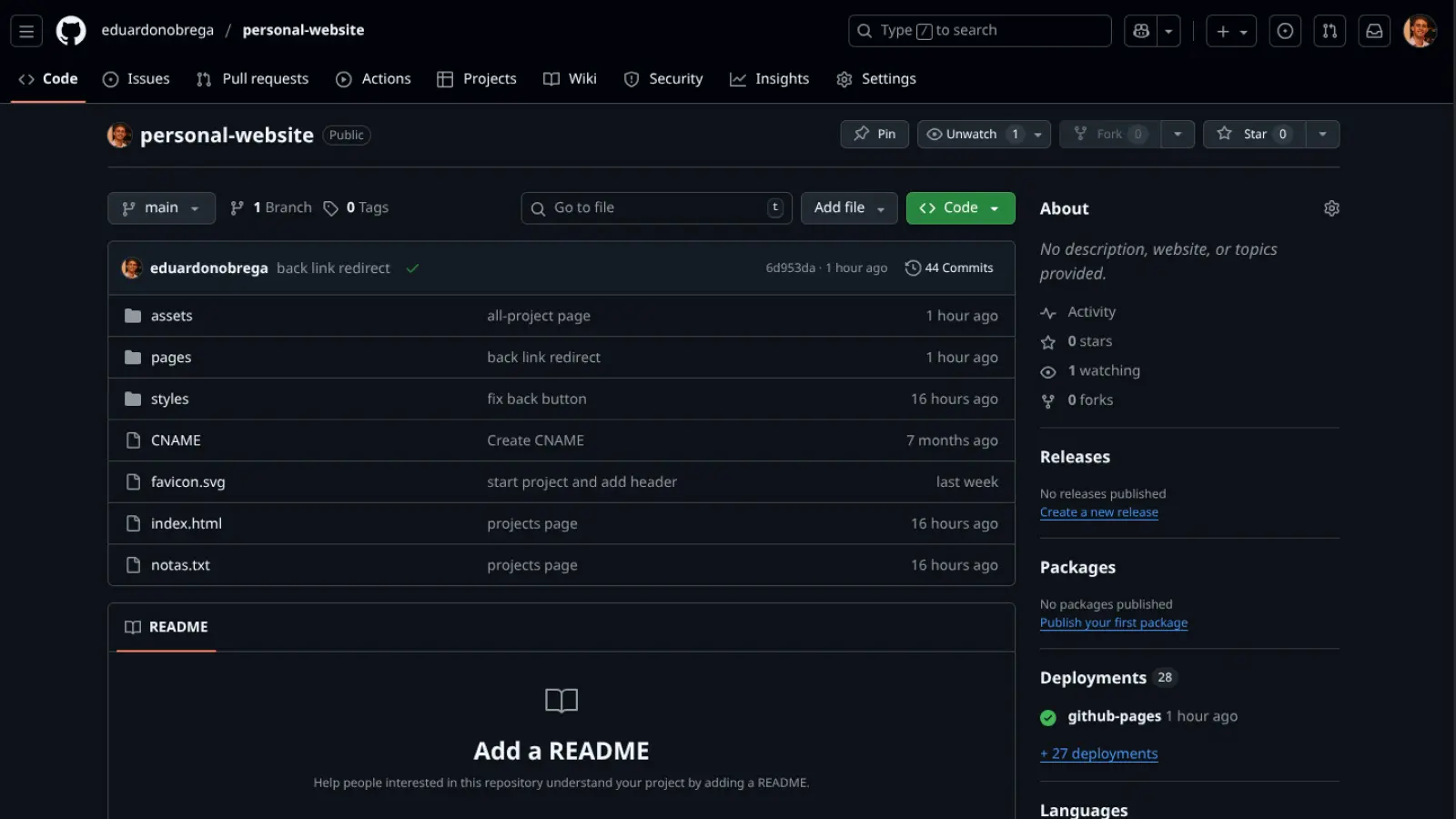Click the Go to file search field

[656, 208]
